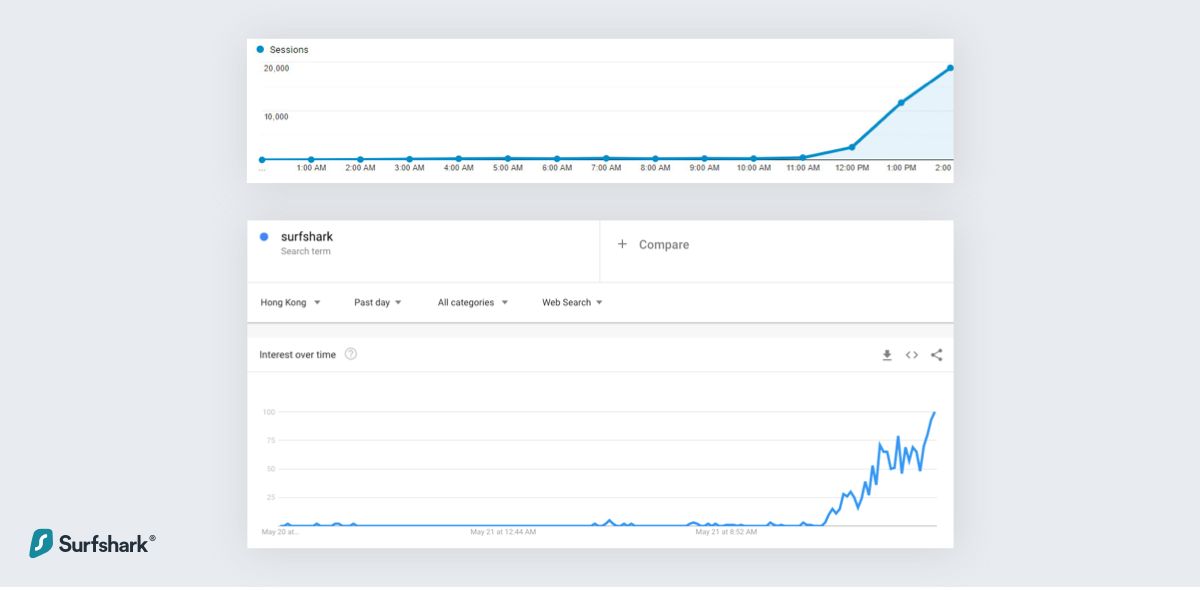The image size is (1200, 590).
Task: Click the 'Interest over time' heading
Action: click(x=297, y=355)
